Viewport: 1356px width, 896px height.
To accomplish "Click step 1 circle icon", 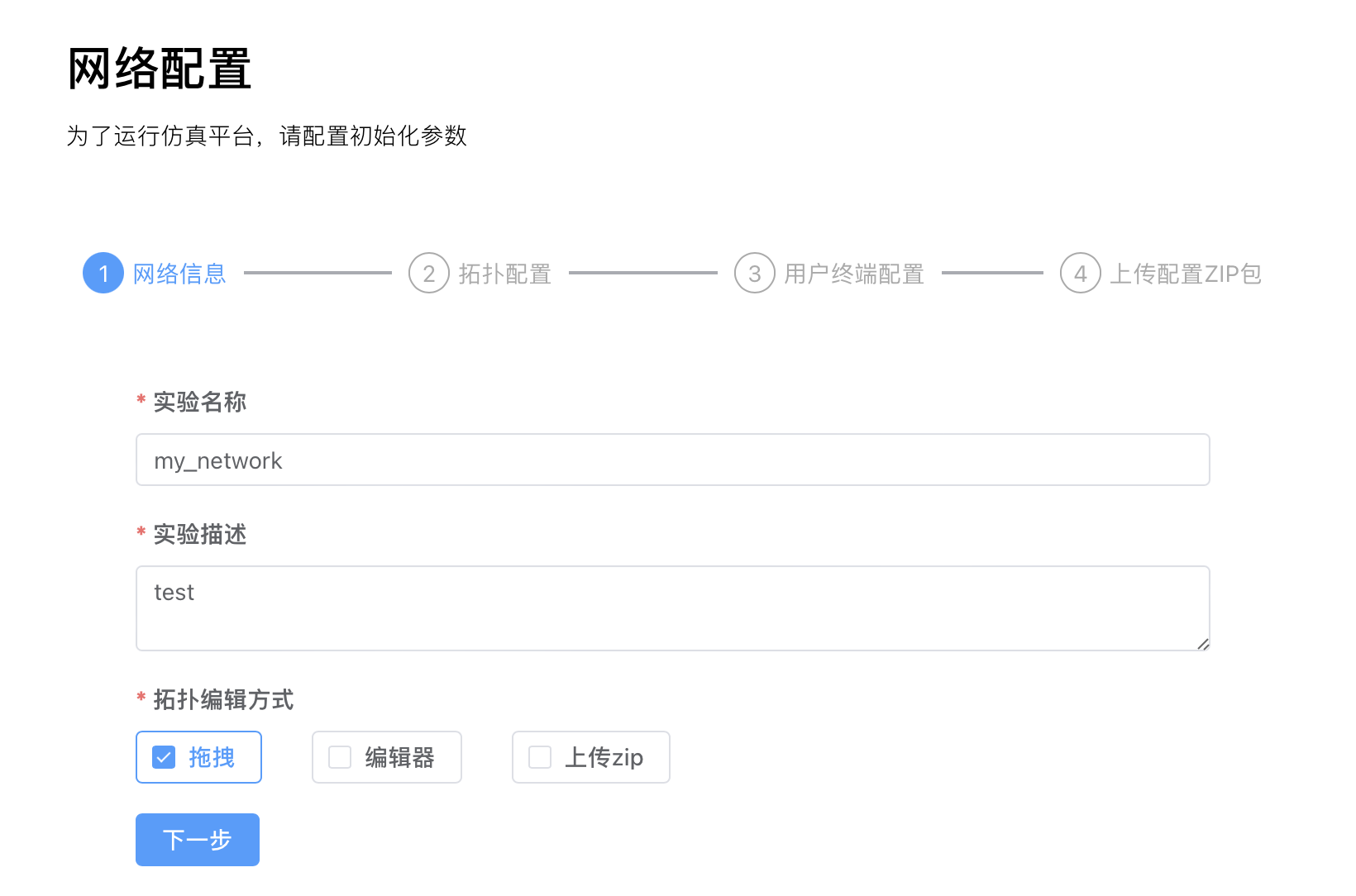I will [103, 274].
